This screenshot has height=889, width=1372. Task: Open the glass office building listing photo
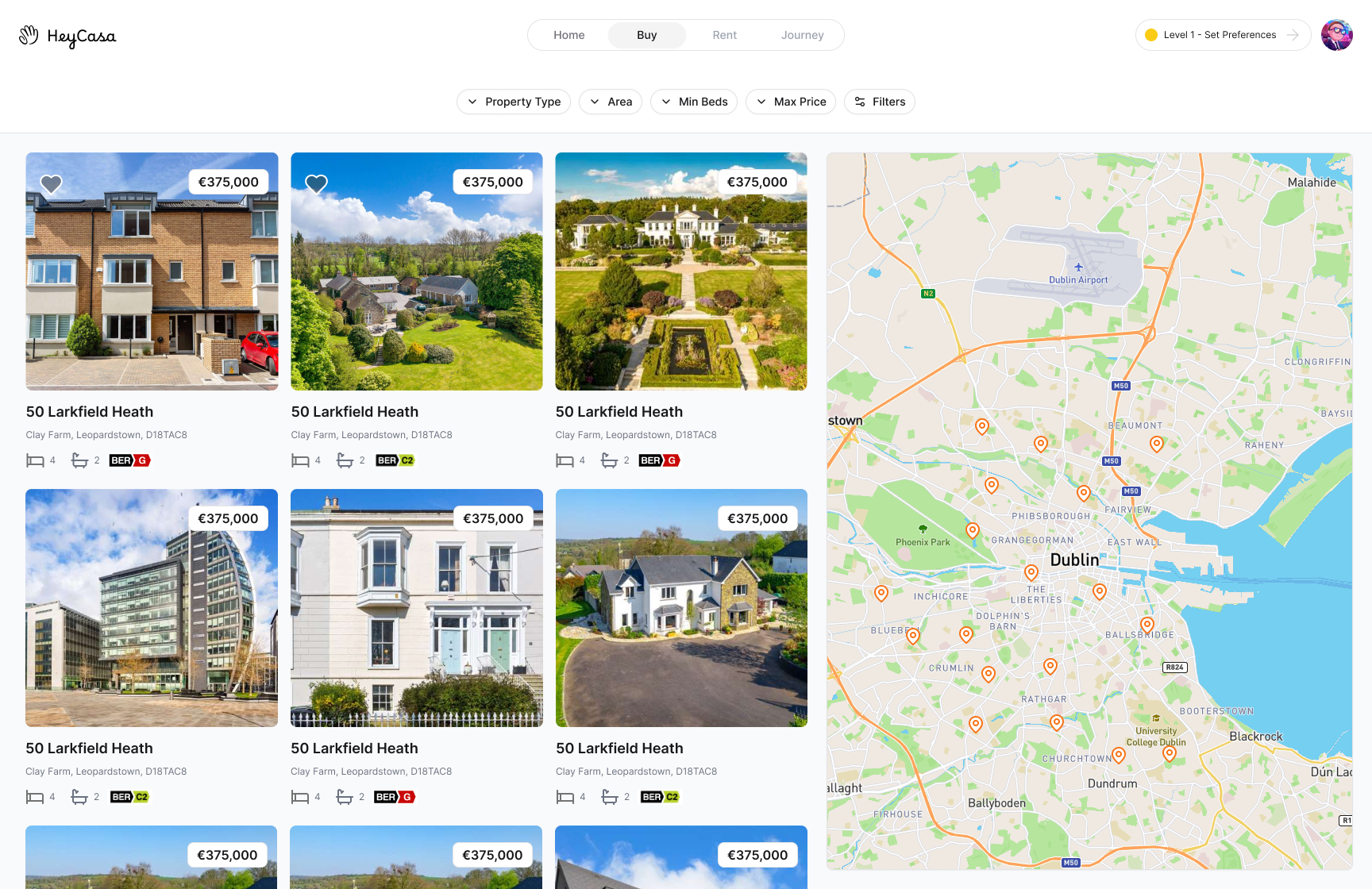coord(152,608)
